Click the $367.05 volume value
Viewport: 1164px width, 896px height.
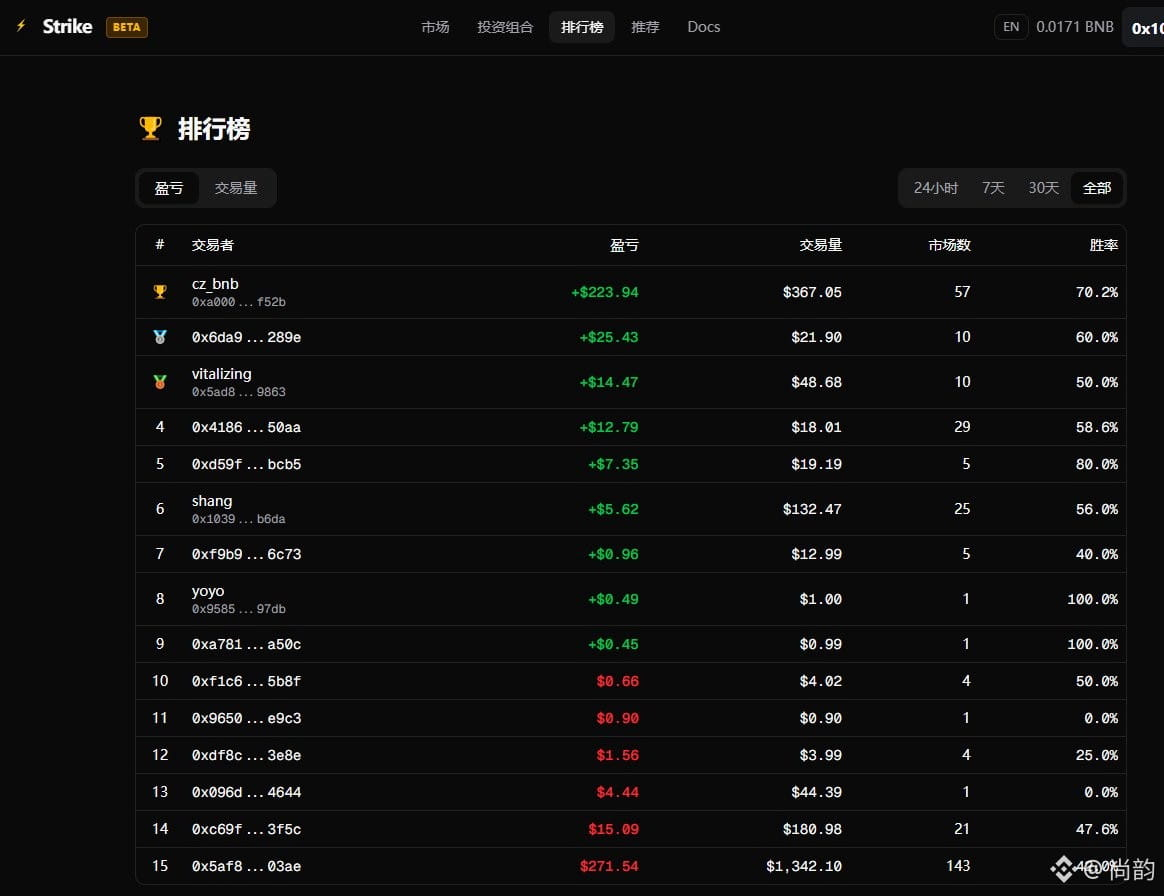point(812,292)
